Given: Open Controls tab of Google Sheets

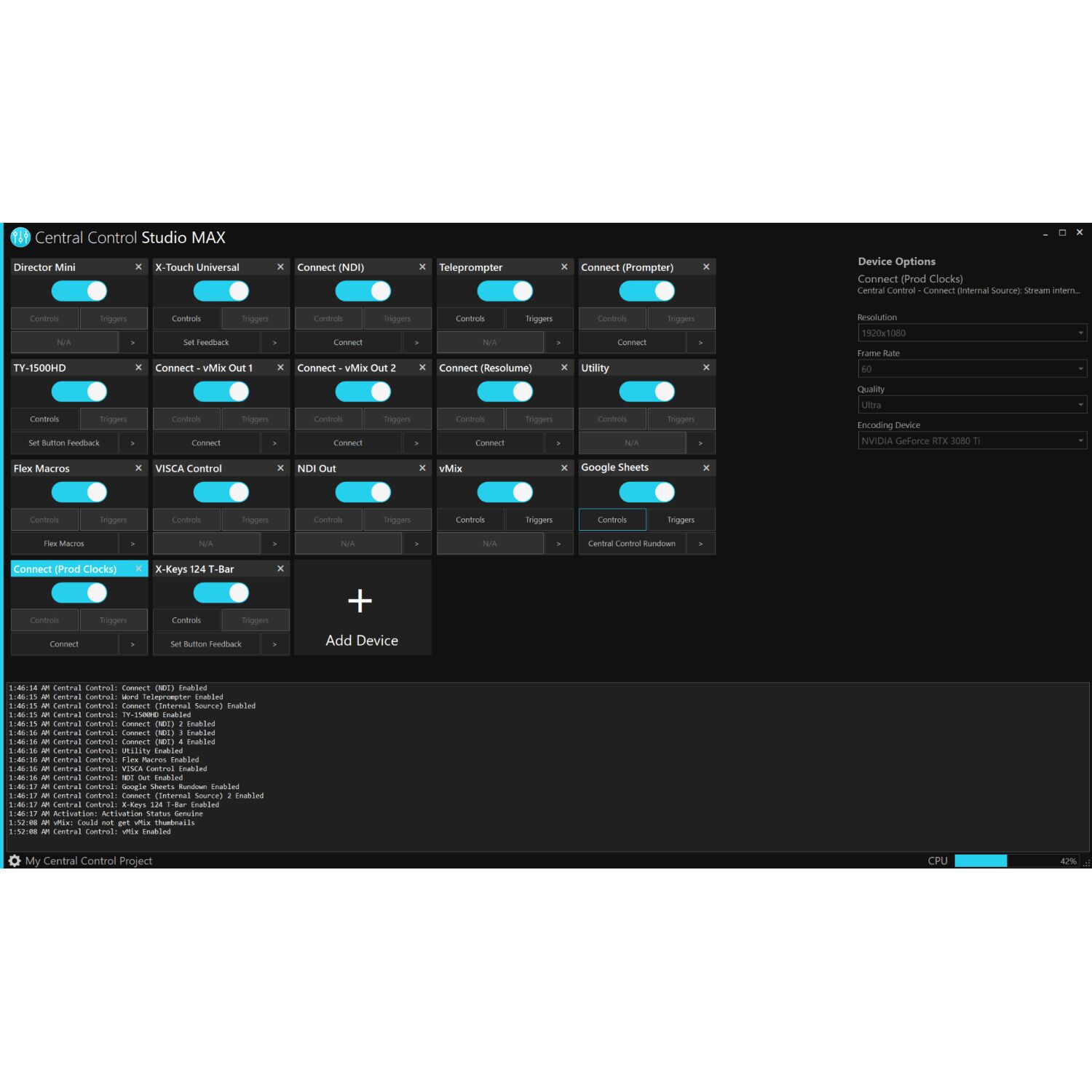Looking at the screenshot, I should tap(612, 519).
